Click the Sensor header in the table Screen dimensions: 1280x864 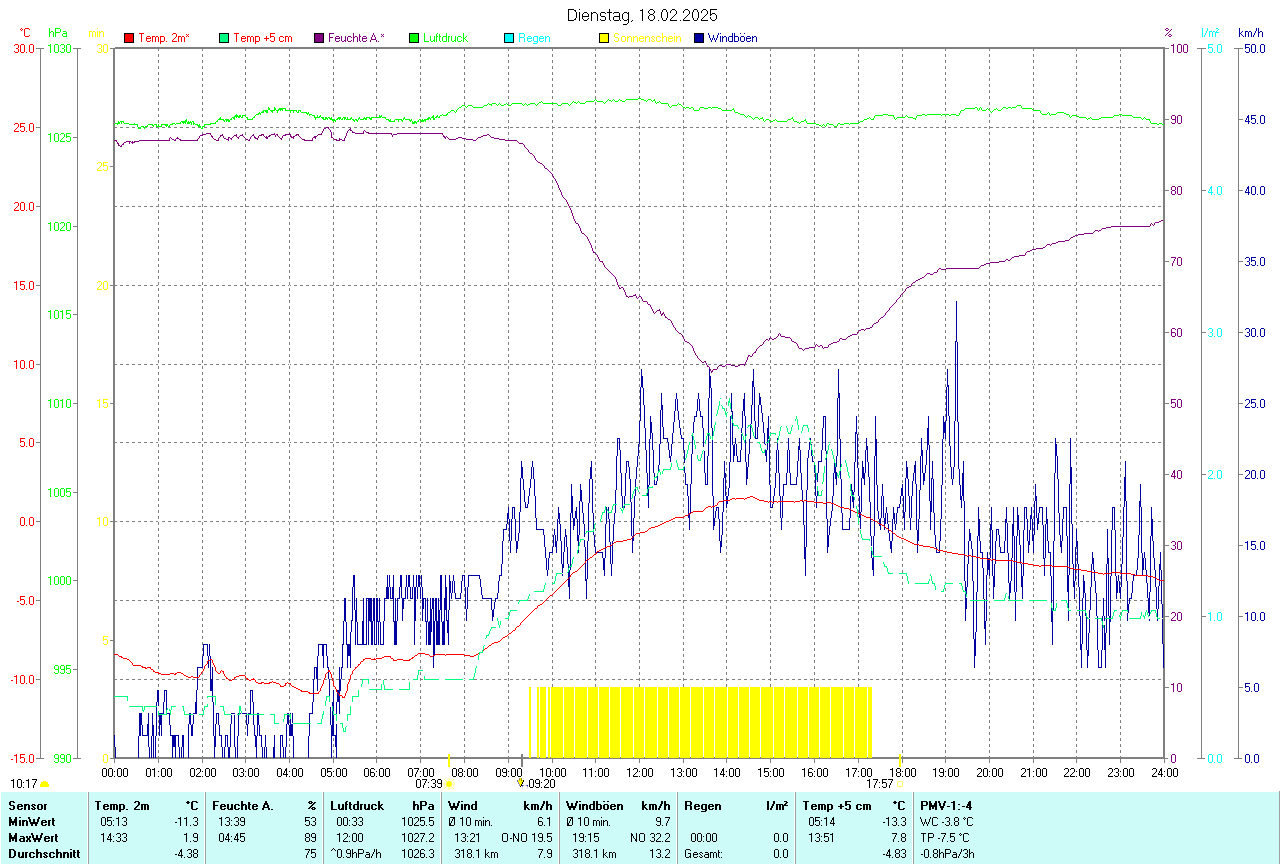coord(27,805)
